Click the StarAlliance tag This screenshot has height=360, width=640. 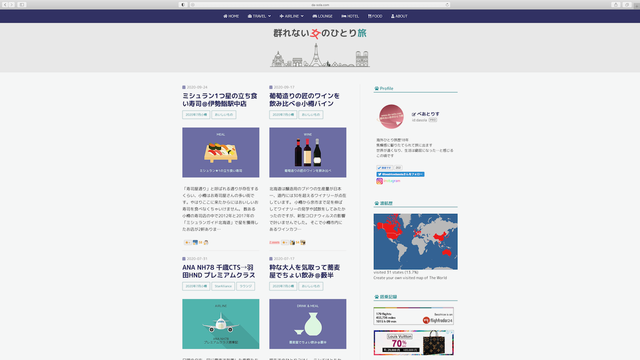pos(223,286)
